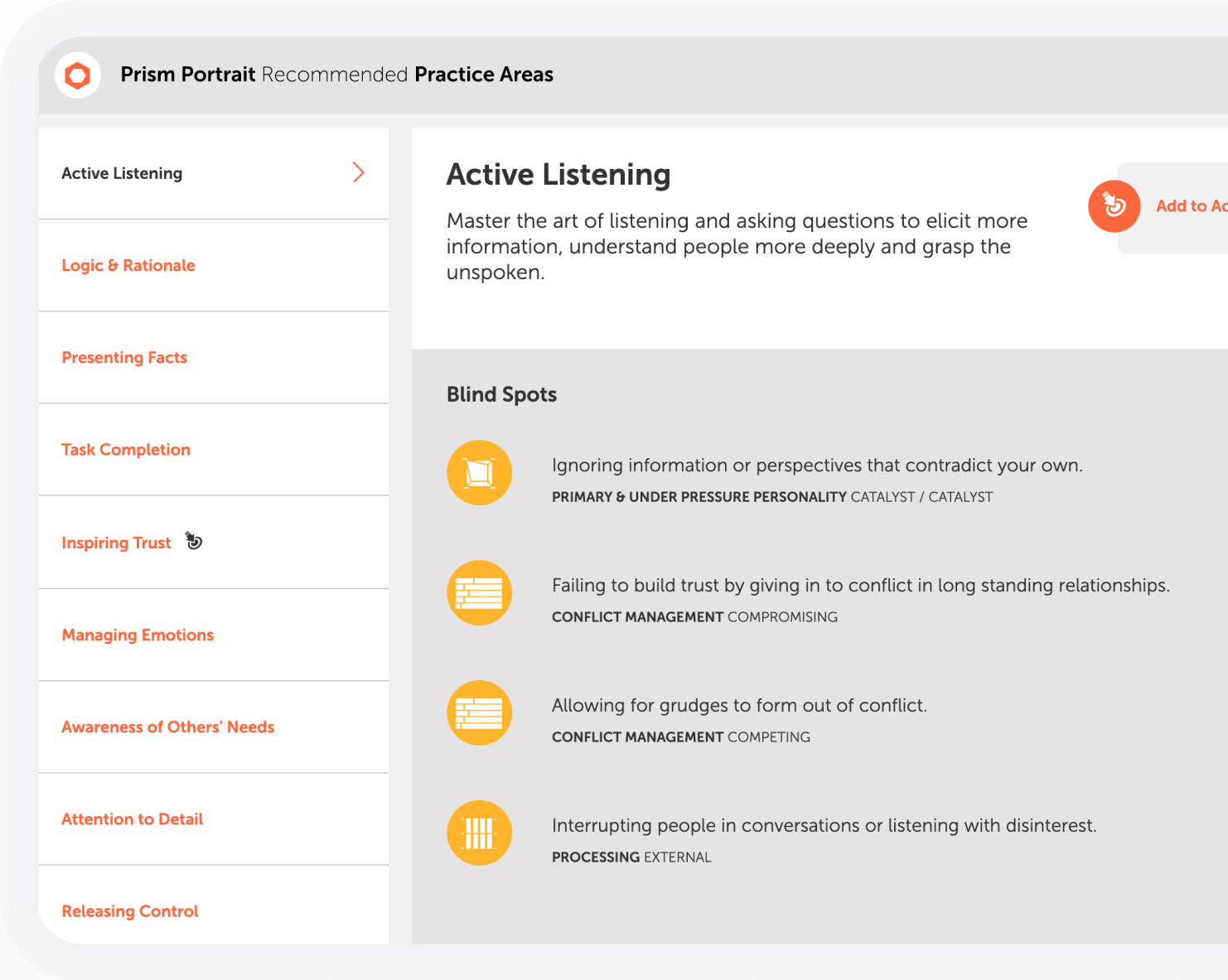Open the Logic & Rationale practice area
Screen dimensions: 1228x980
coord(128,265)
